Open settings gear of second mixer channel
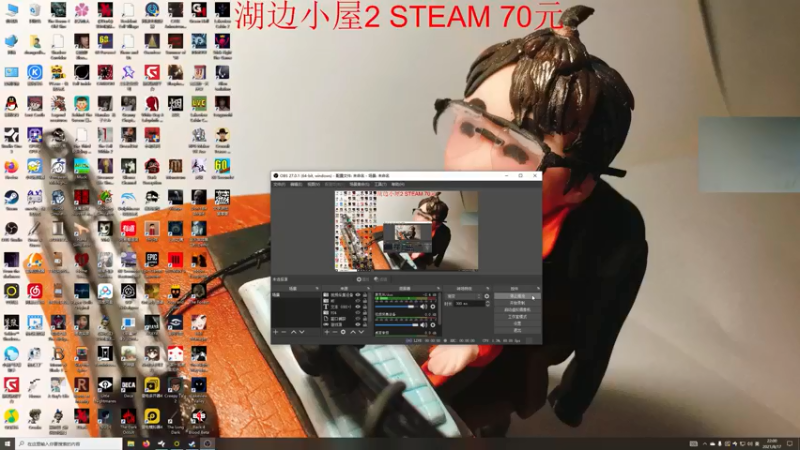 [x=433, y=325]
